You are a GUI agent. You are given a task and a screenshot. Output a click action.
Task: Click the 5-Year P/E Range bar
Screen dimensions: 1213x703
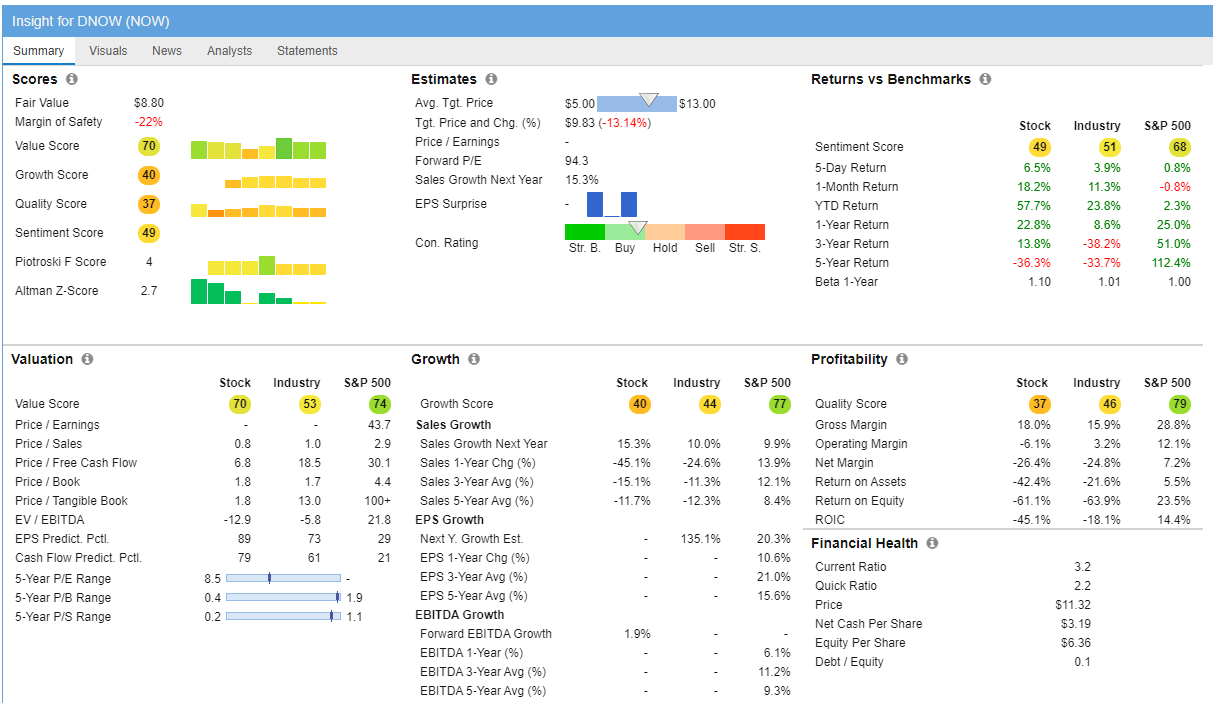pos(283,578)
